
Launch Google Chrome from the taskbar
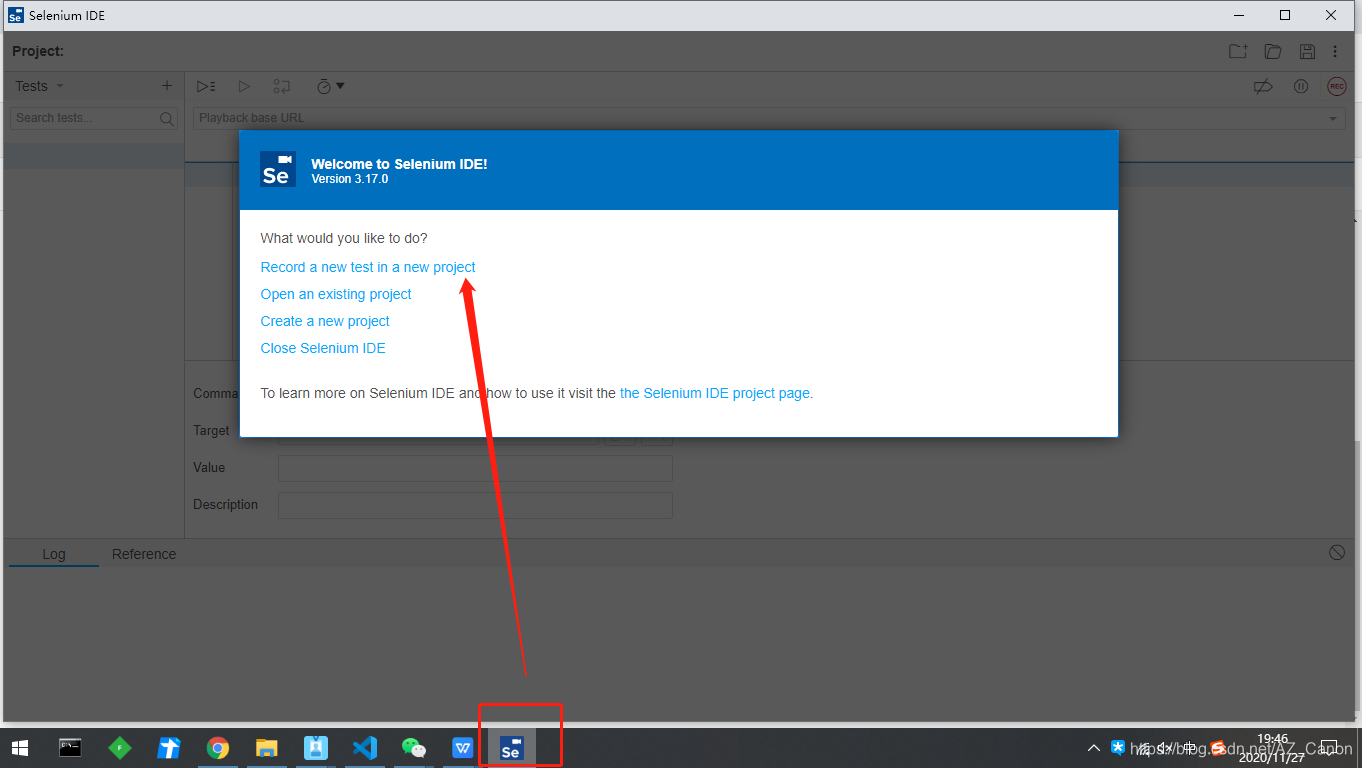click(218, 748)
